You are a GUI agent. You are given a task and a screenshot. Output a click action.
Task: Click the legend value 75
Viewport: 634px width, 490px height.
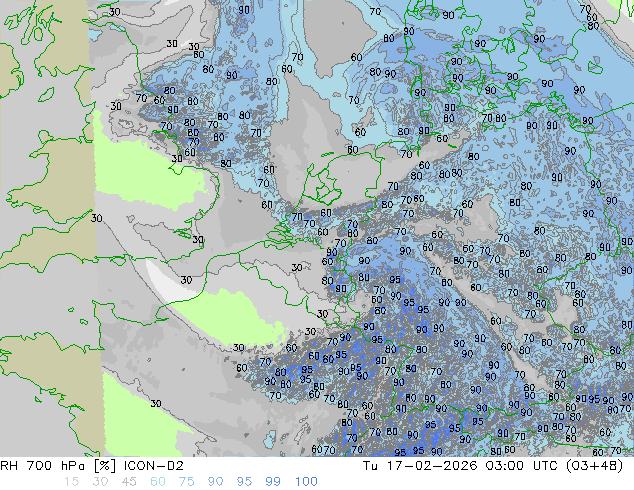186,482
